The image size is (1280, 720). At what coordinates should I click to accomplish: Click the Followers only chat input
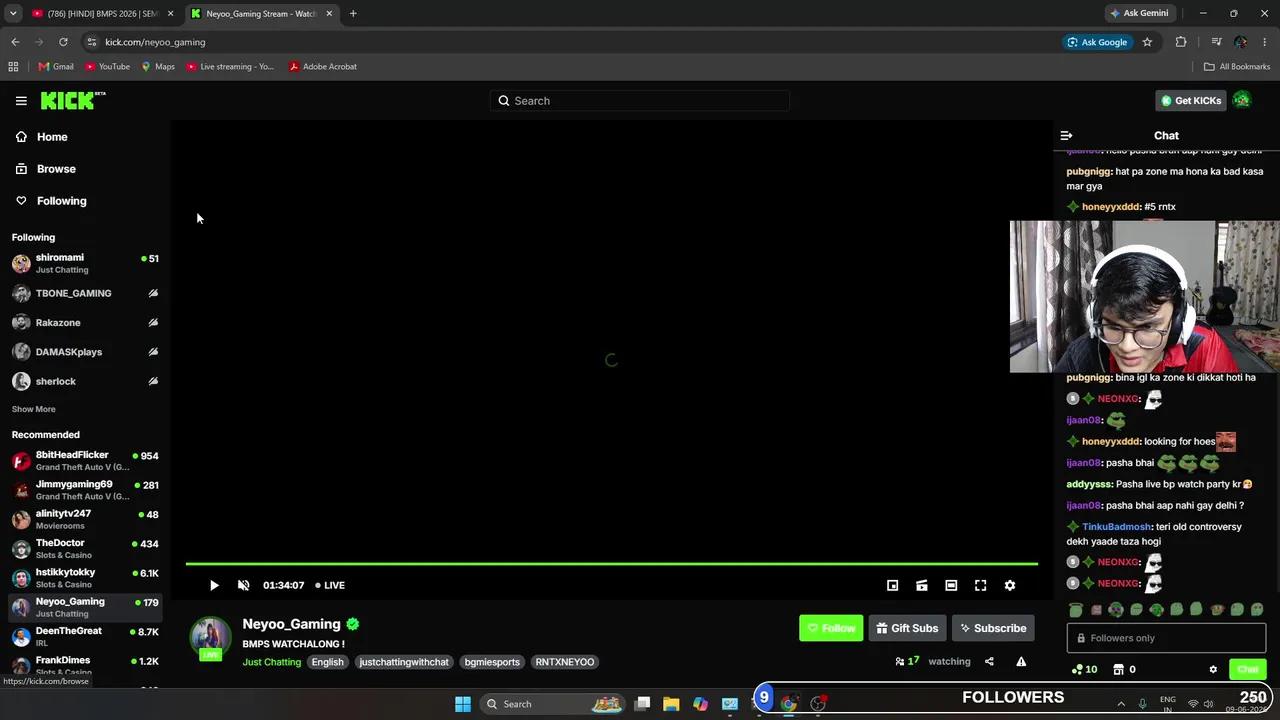(1166, 638)
